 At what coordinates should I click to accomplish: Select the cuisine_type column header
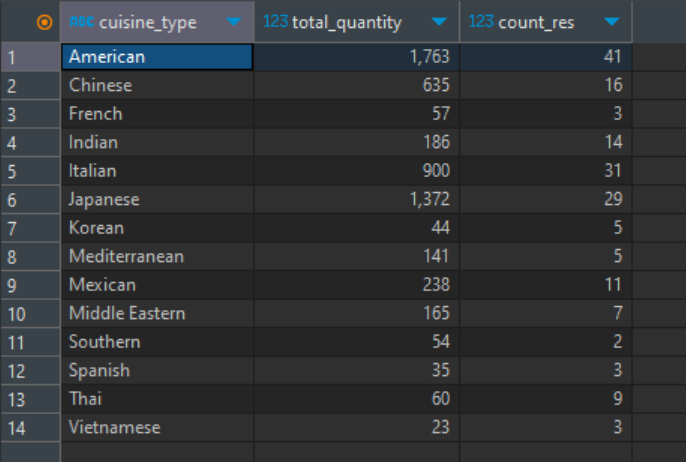click(157, 22)
